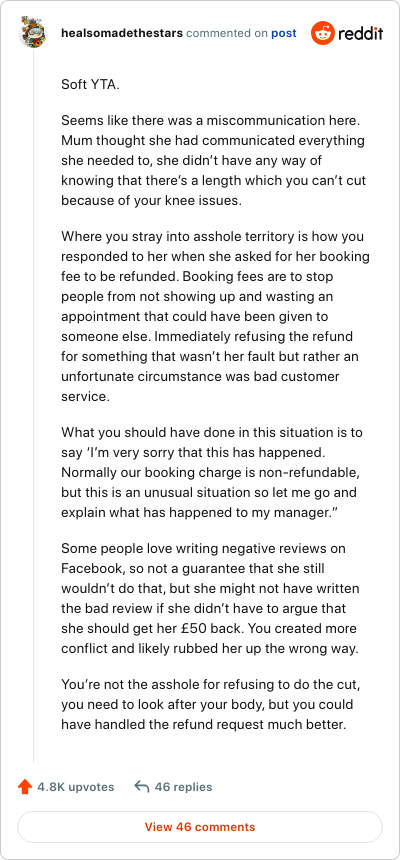
Task: Click the reply arrow icon
Action: (142, 787)
